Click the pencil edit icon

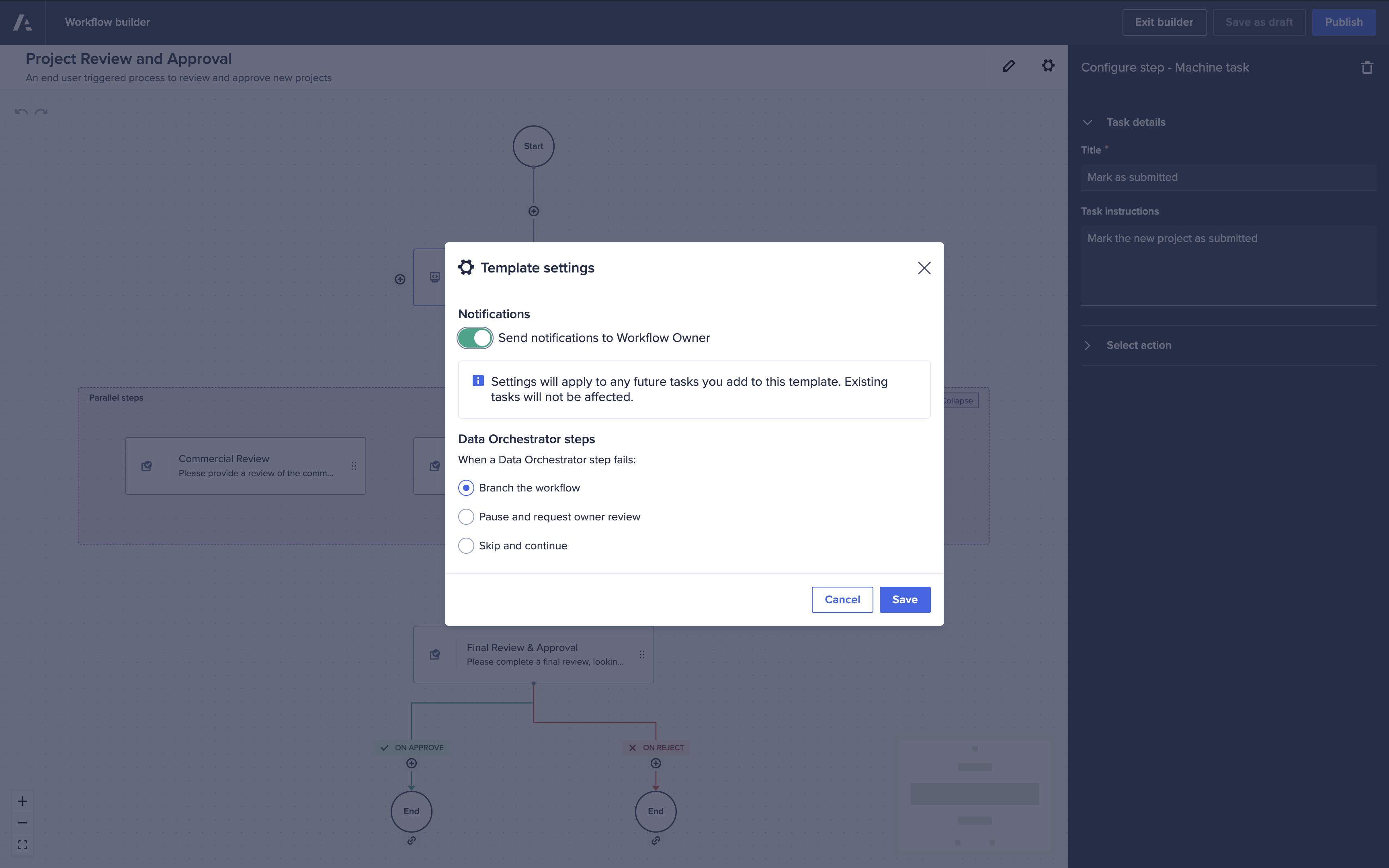pos(1008,66)
